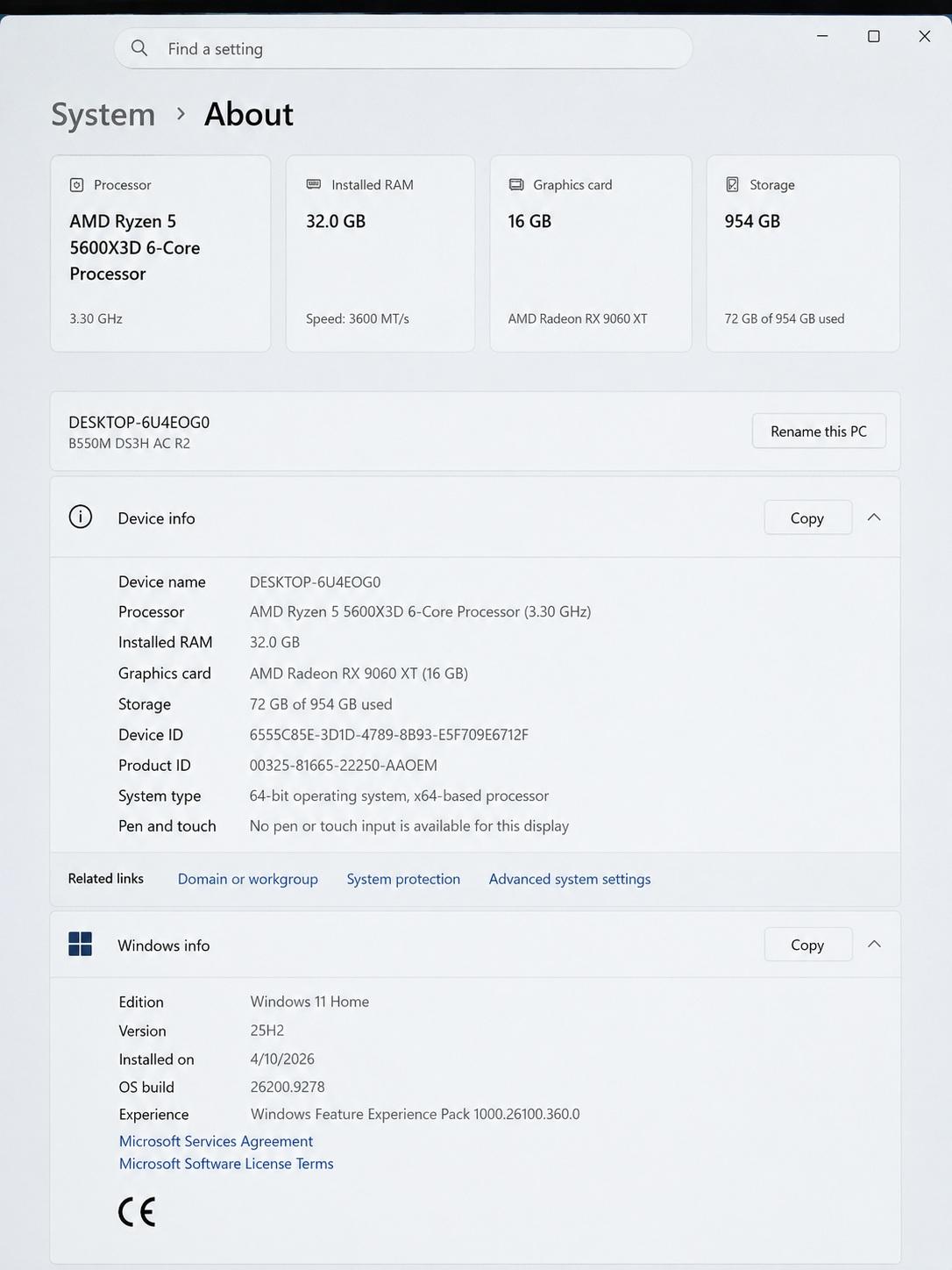Click the B550M DS3H AC R2 model text
The width and height of the screenshot is (952, 1270).
click(130, 444)
